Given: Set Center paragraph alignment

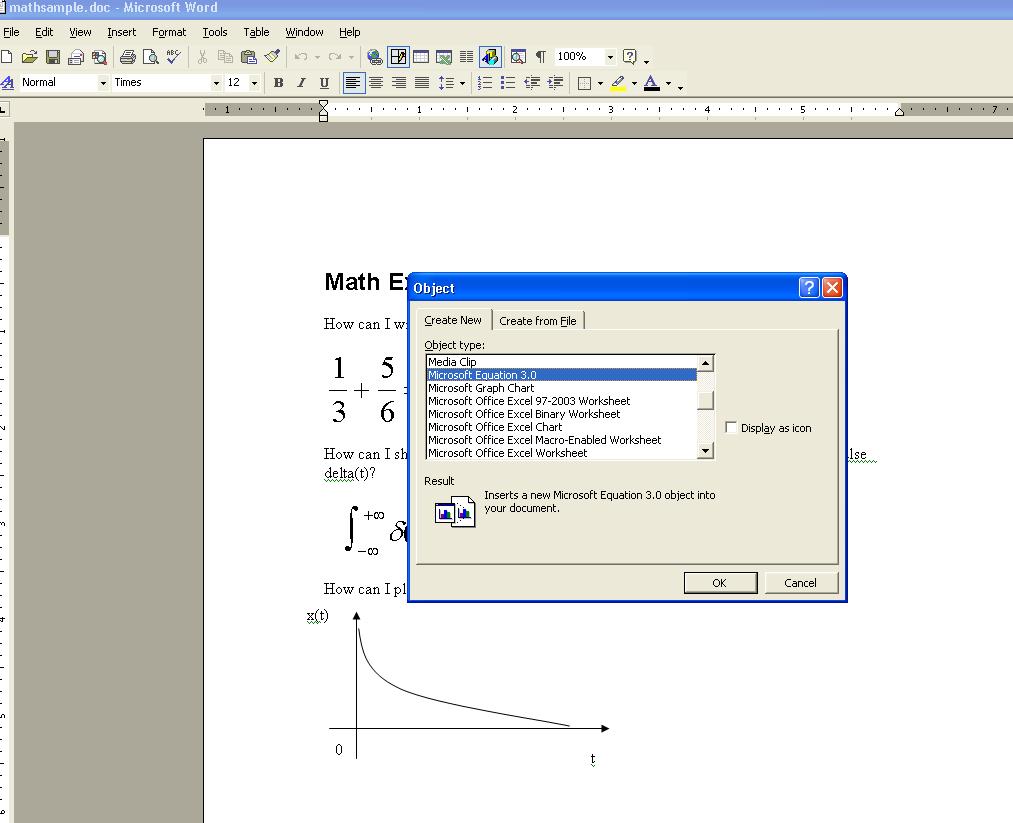Looking at the screenshot, I should coord(376,83).
